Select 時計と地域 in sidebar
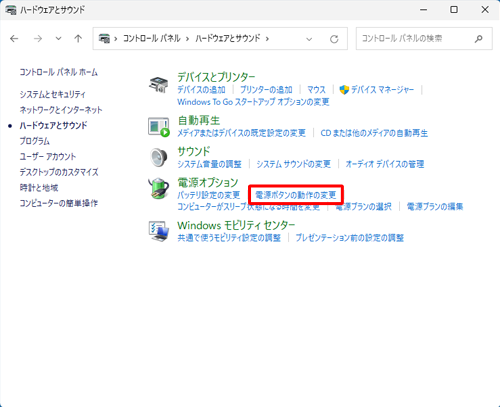500x407 pixels. pos(39,188)
